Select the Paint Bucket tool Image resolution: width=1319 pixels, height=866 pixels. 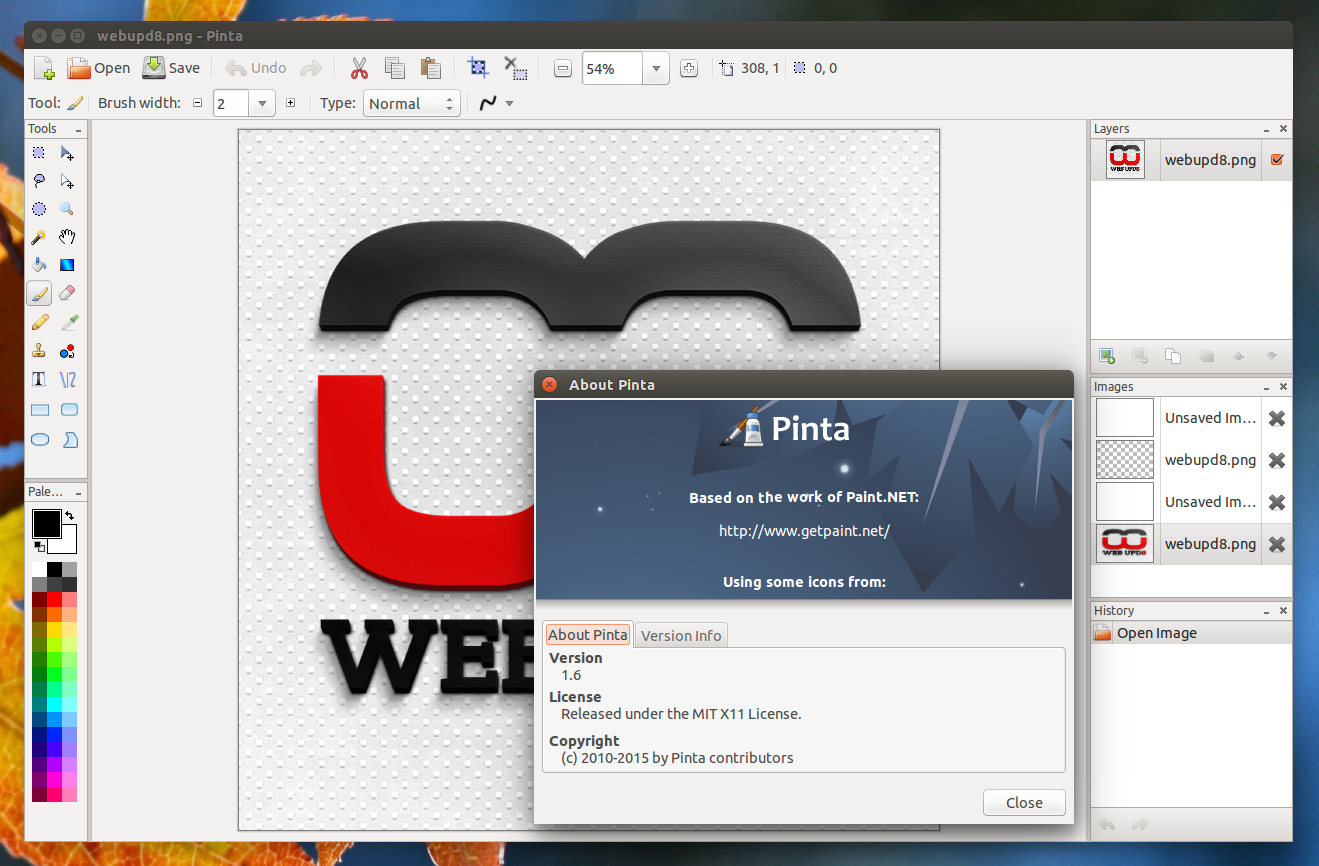(39, 265)
